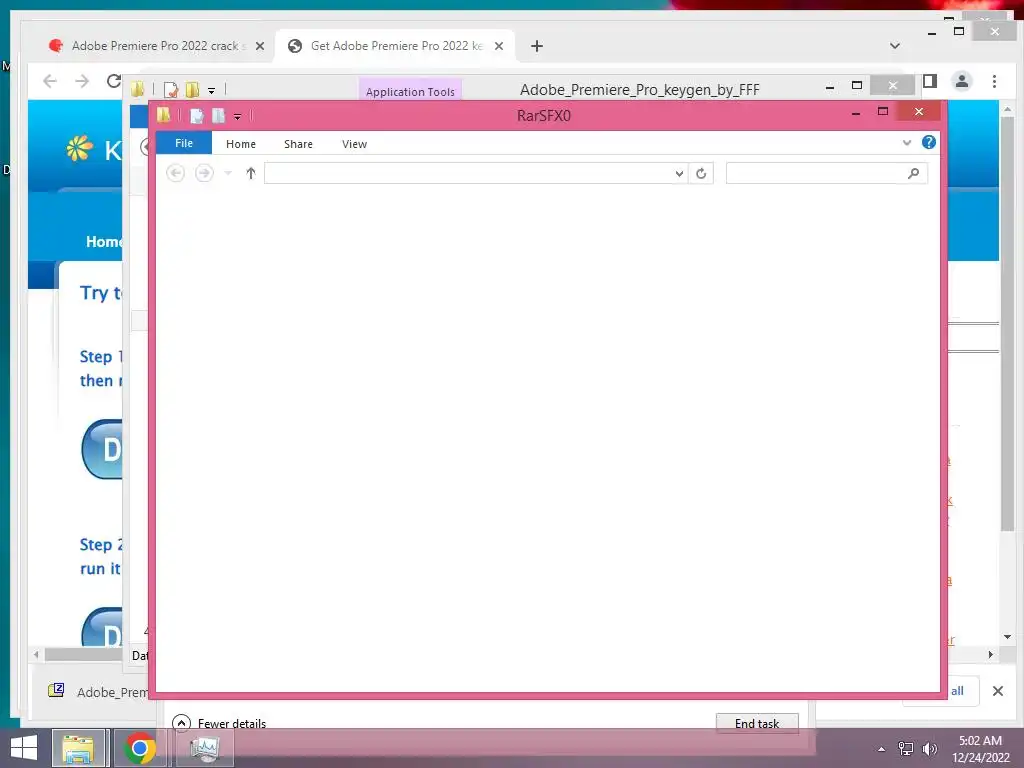The width and height of the screenshot is (1024, 768).
Task: Click RarSFX0 title bar folder icon
Action: pos(163,115)
